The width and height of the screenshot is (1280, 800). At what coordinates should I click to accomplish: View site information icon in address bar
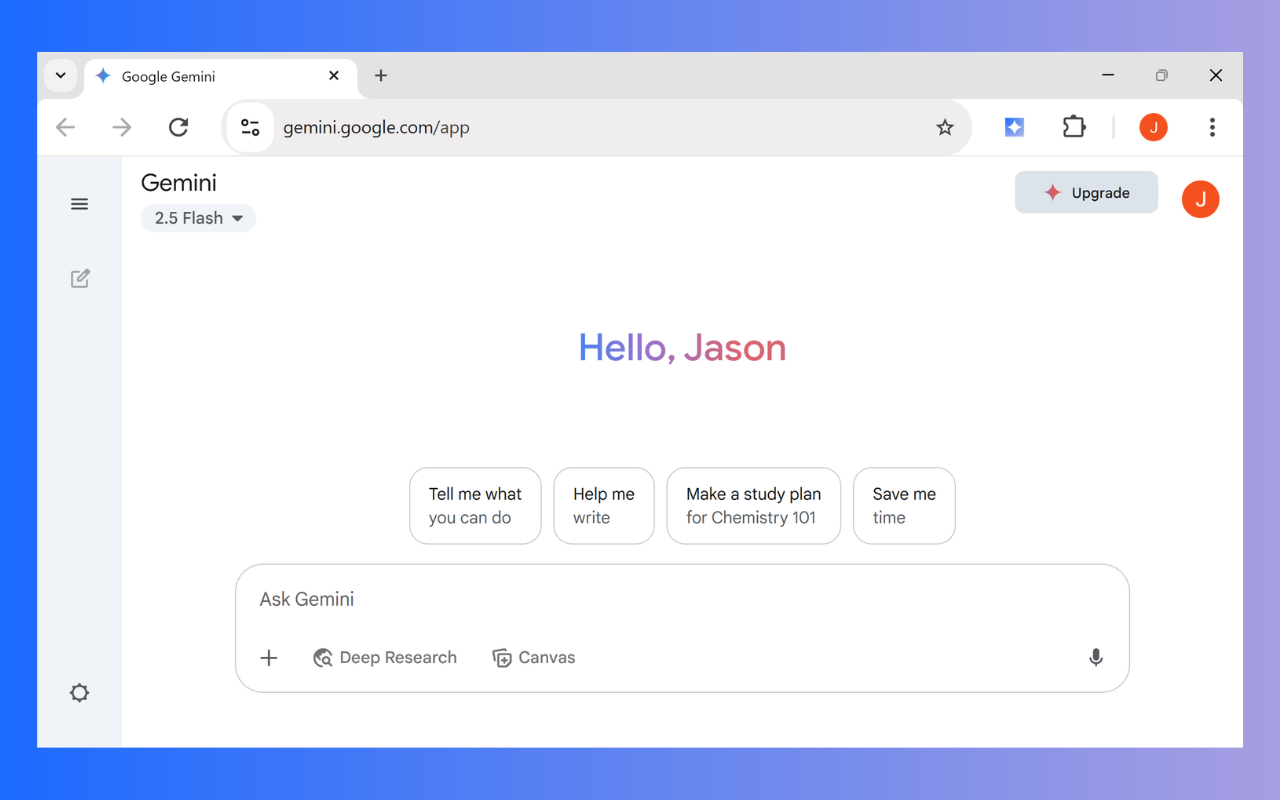coord(250,127)
